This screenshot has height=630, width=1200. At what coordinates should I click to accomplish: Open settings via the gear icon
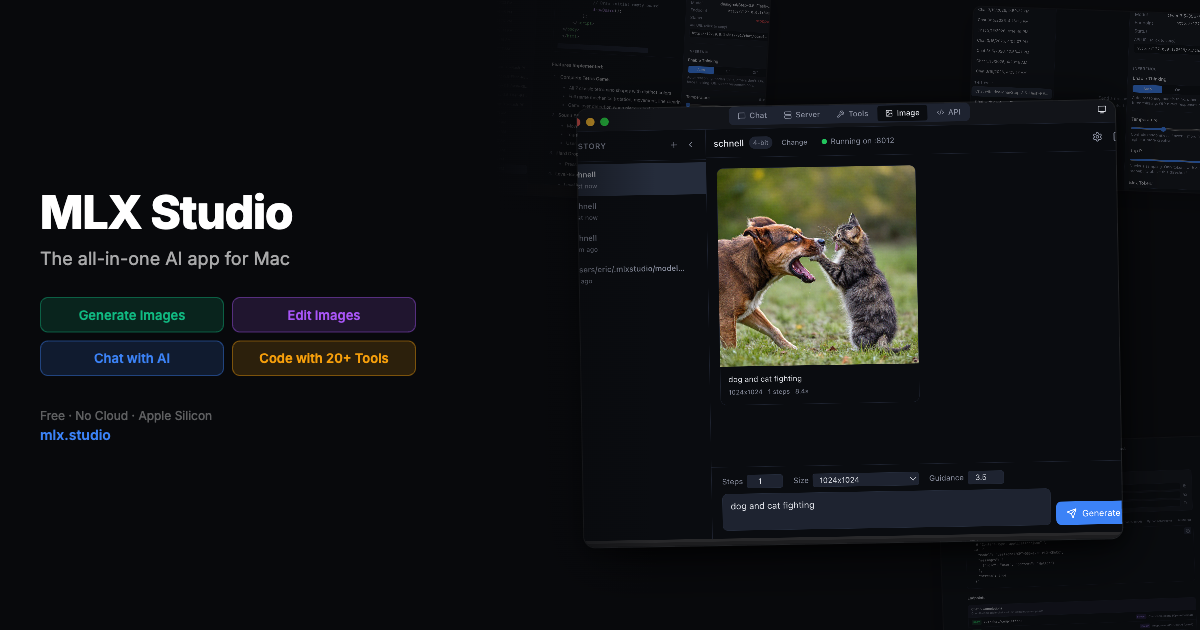point(1097,137)
